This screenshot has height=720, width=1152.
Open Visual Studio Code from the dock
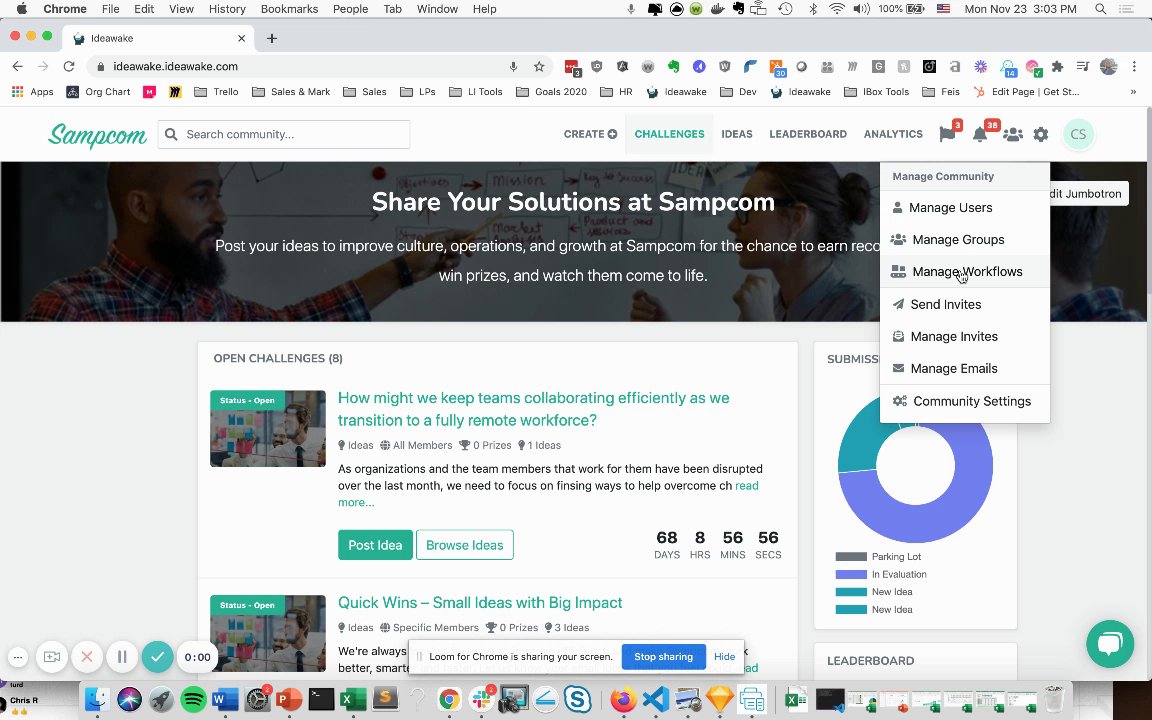click(655, 699)
